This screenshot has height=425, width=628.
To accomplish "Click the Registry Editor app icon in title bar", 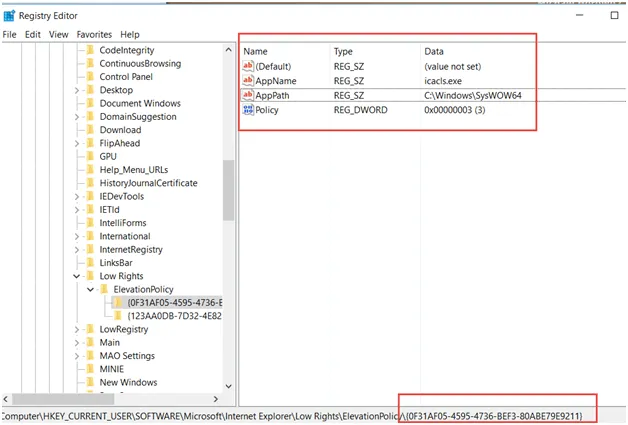I will [9, 15].
